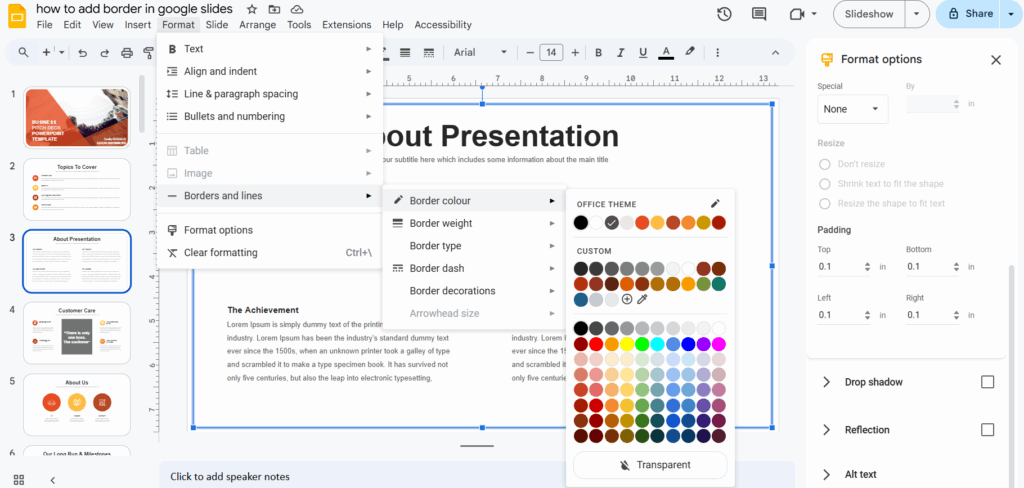Open version history clock icon
1024x488 pixels.
pos(724,14)
